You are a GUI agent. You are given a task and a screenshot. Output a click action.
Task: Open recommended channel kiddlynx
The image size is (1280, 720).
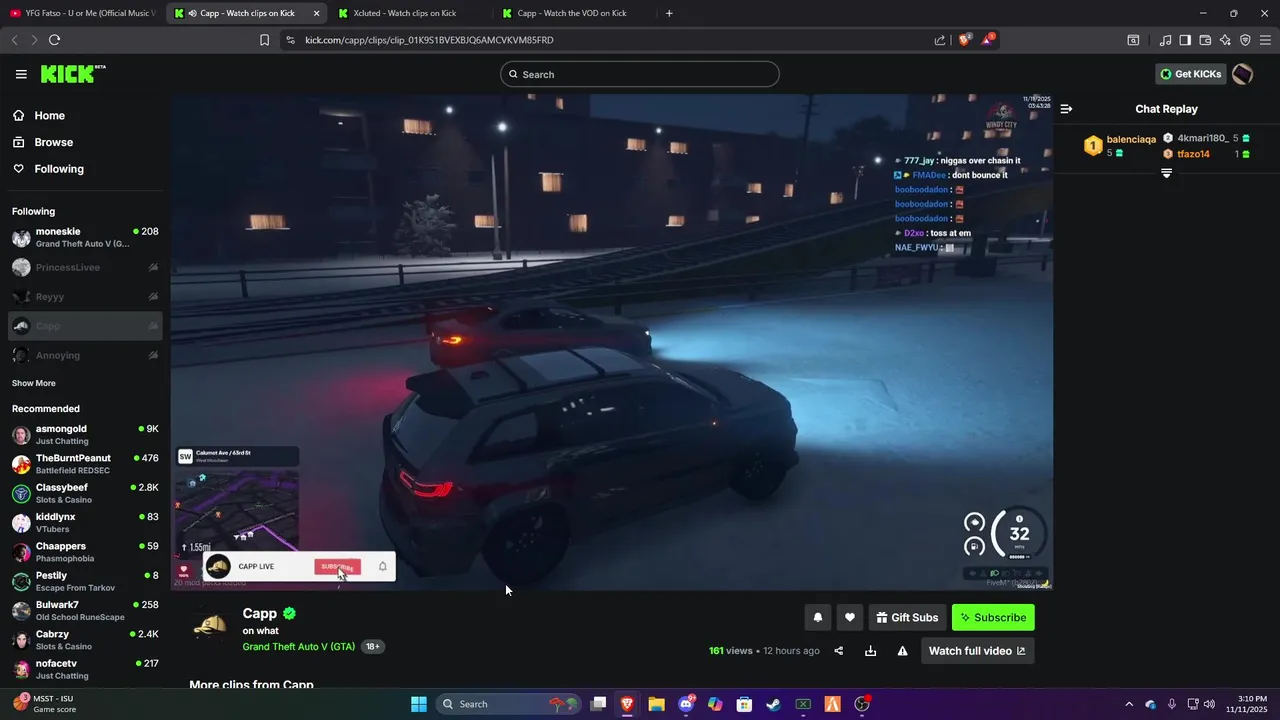click(85, 523)
